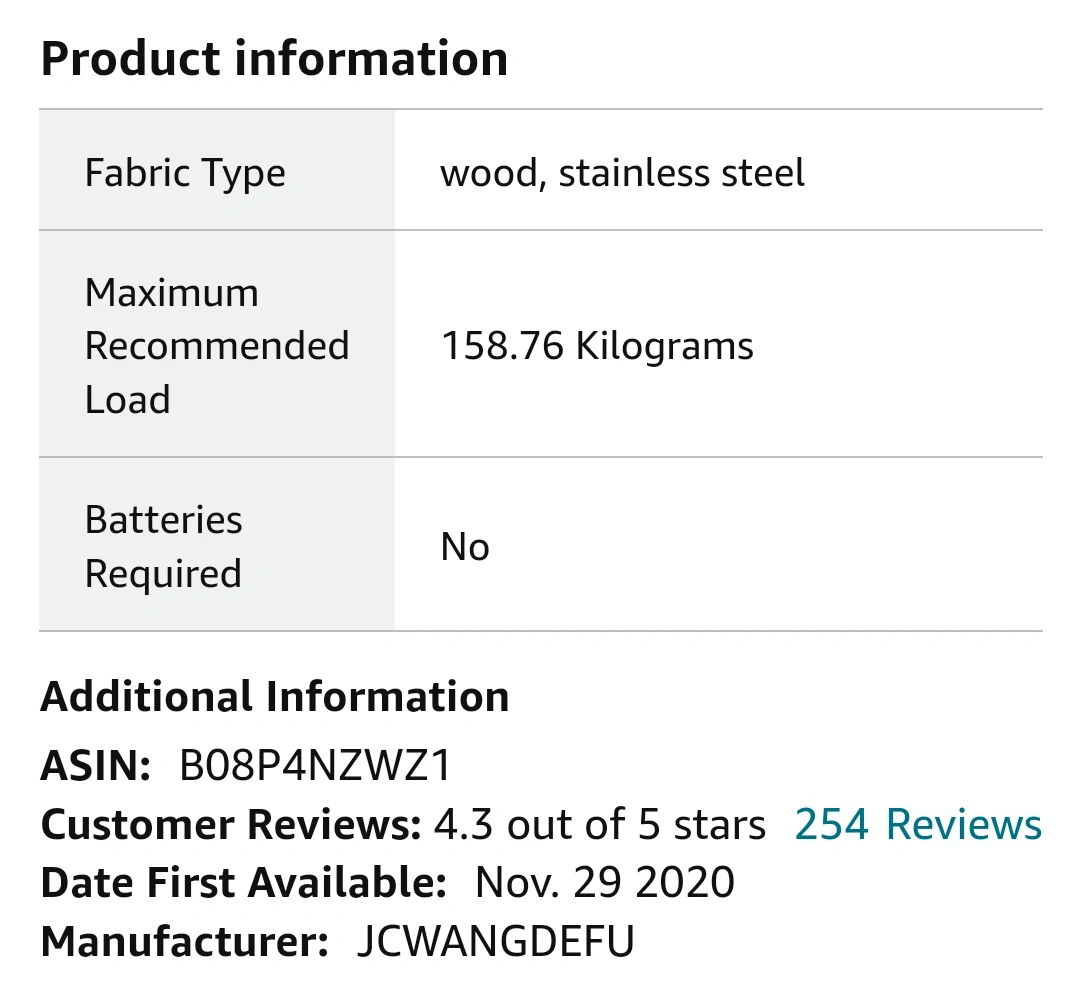Screen dimensions: 1080x998
Task: Click the word Kilograms in load value
Action: (x=664, y=346)
